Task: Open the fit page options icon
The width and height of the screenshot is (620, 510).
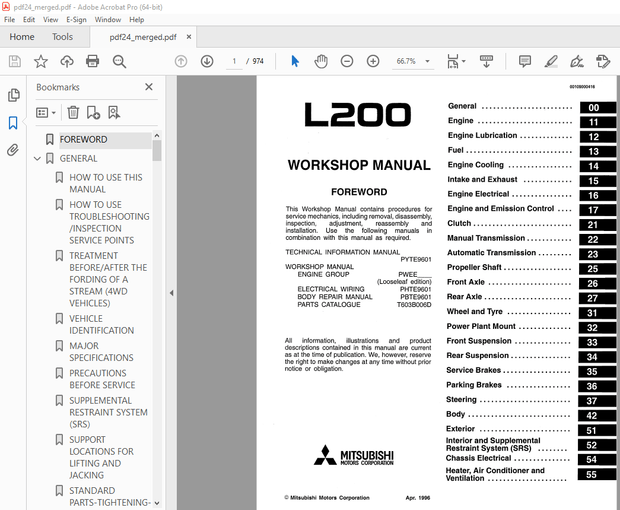Action: pos(456,61)
